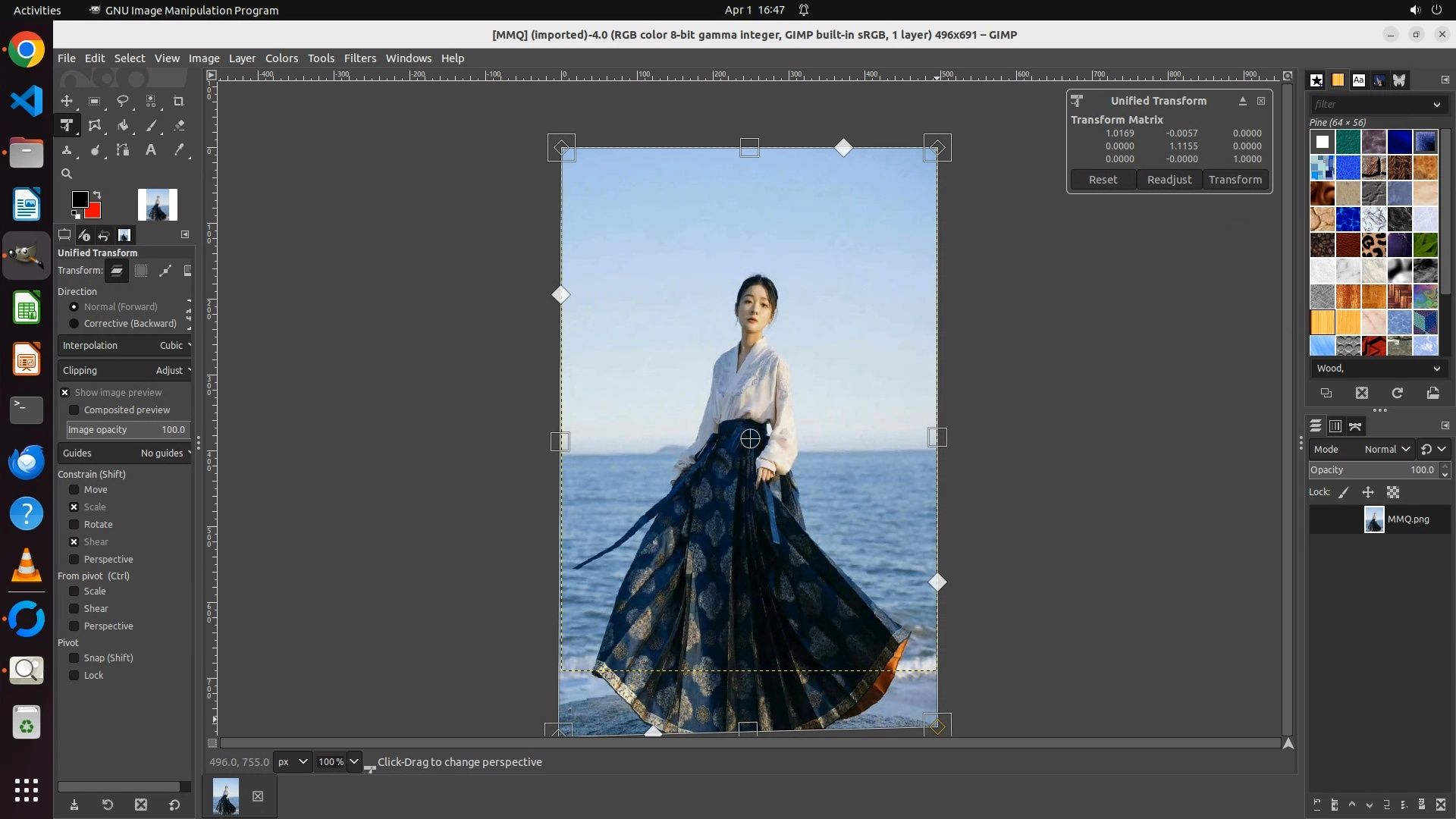Image resolution: width=1456 pixels, height=819 pixels.
Task: Select the Crop tool
Action: (x=179, y=101)
